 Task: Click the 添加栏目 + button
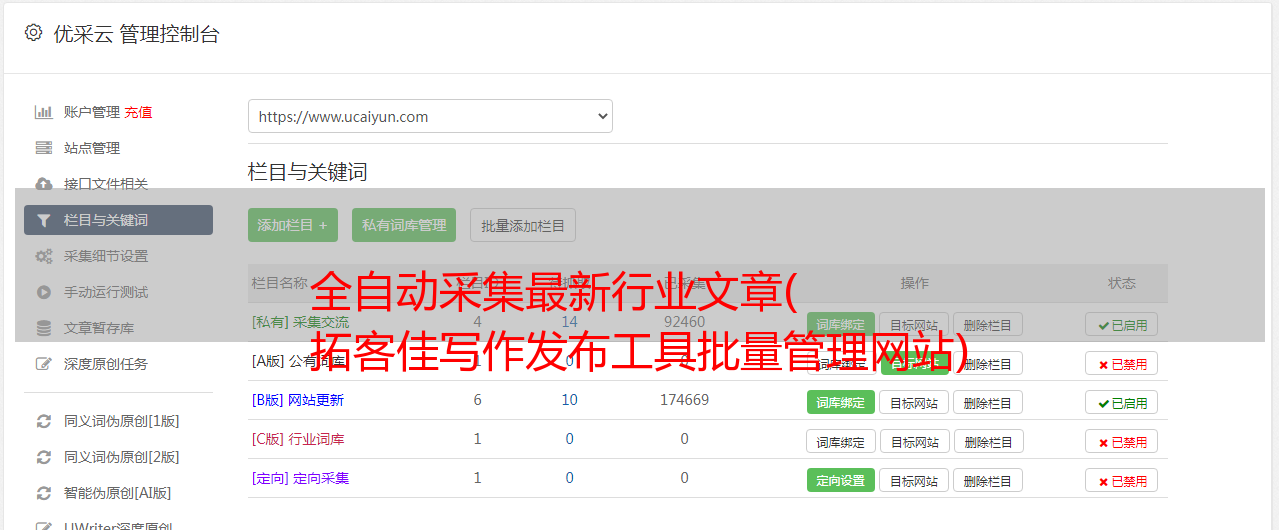(293, 225)
